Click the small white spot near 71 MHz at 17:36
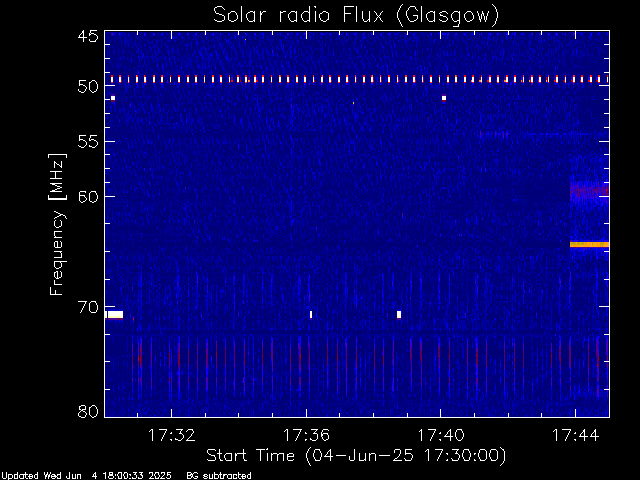Viewport: 640px width, 480px height. [x=311, y=314]
